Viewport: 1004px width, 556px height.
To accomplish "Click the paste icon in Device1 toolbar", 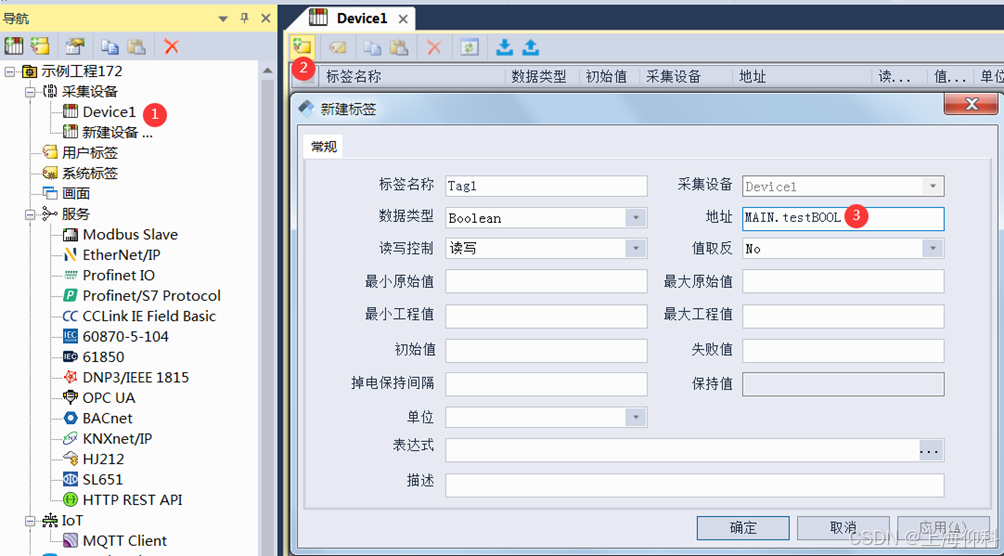I will point(399,47).
